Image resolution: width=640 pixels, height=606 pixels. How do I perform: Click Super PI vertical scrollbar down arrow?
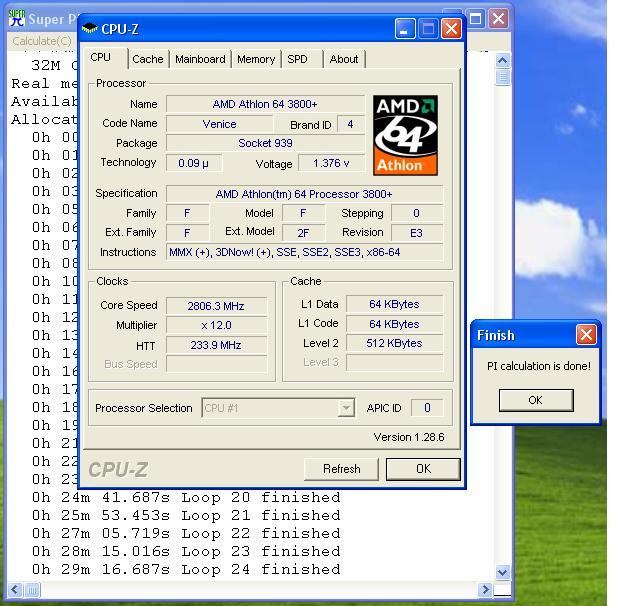click(503, 572)
